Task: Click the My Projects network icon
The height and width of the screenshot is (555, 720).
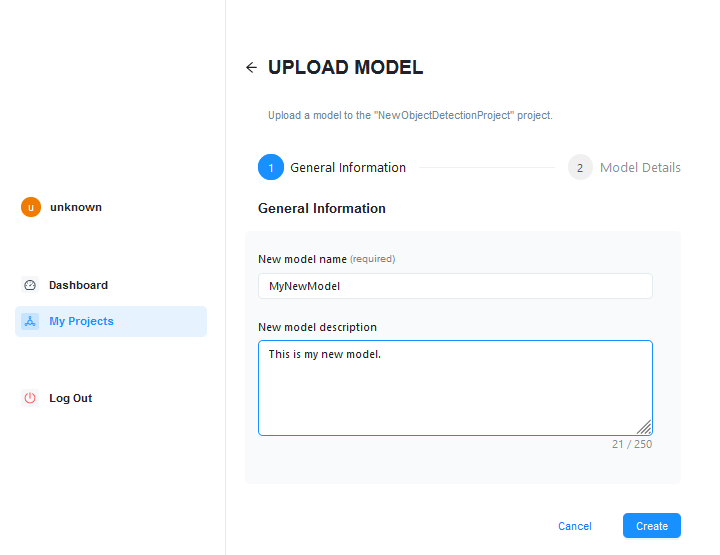Action: tap(30, 321)
